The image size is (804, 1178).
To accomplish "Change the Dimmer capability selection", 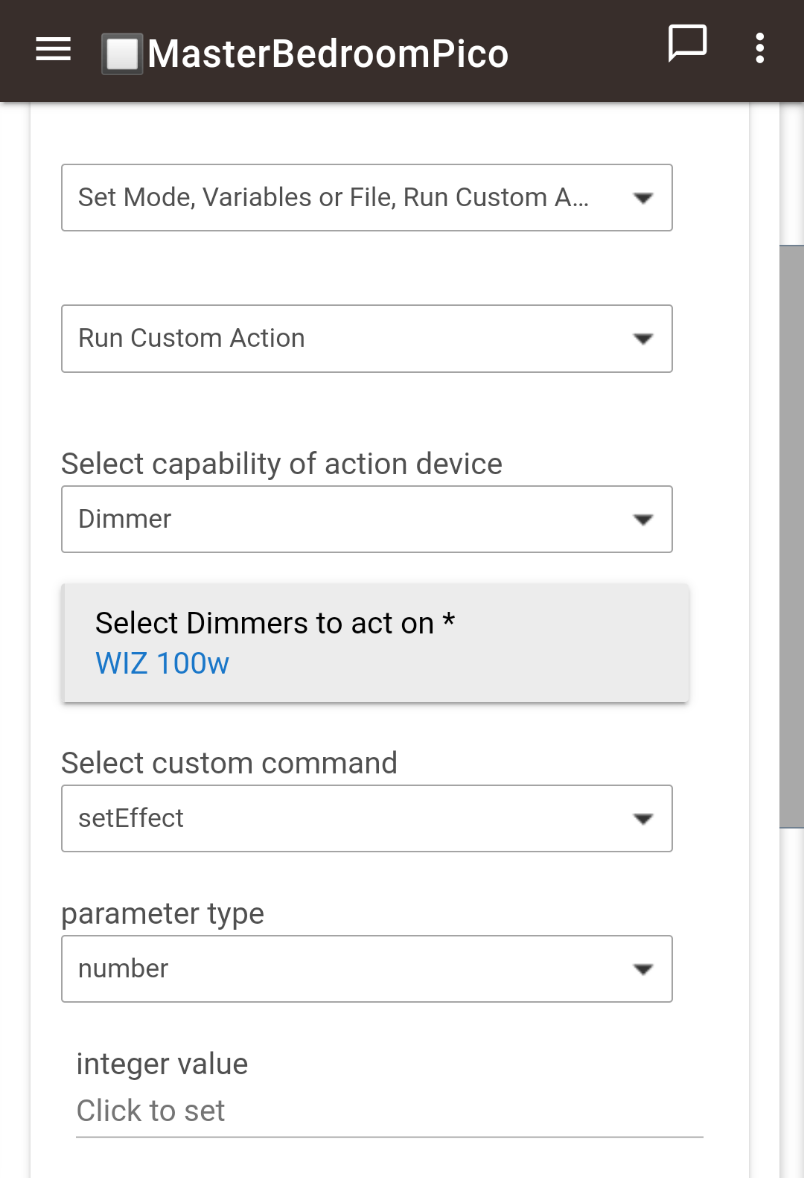I will point(340,520).
